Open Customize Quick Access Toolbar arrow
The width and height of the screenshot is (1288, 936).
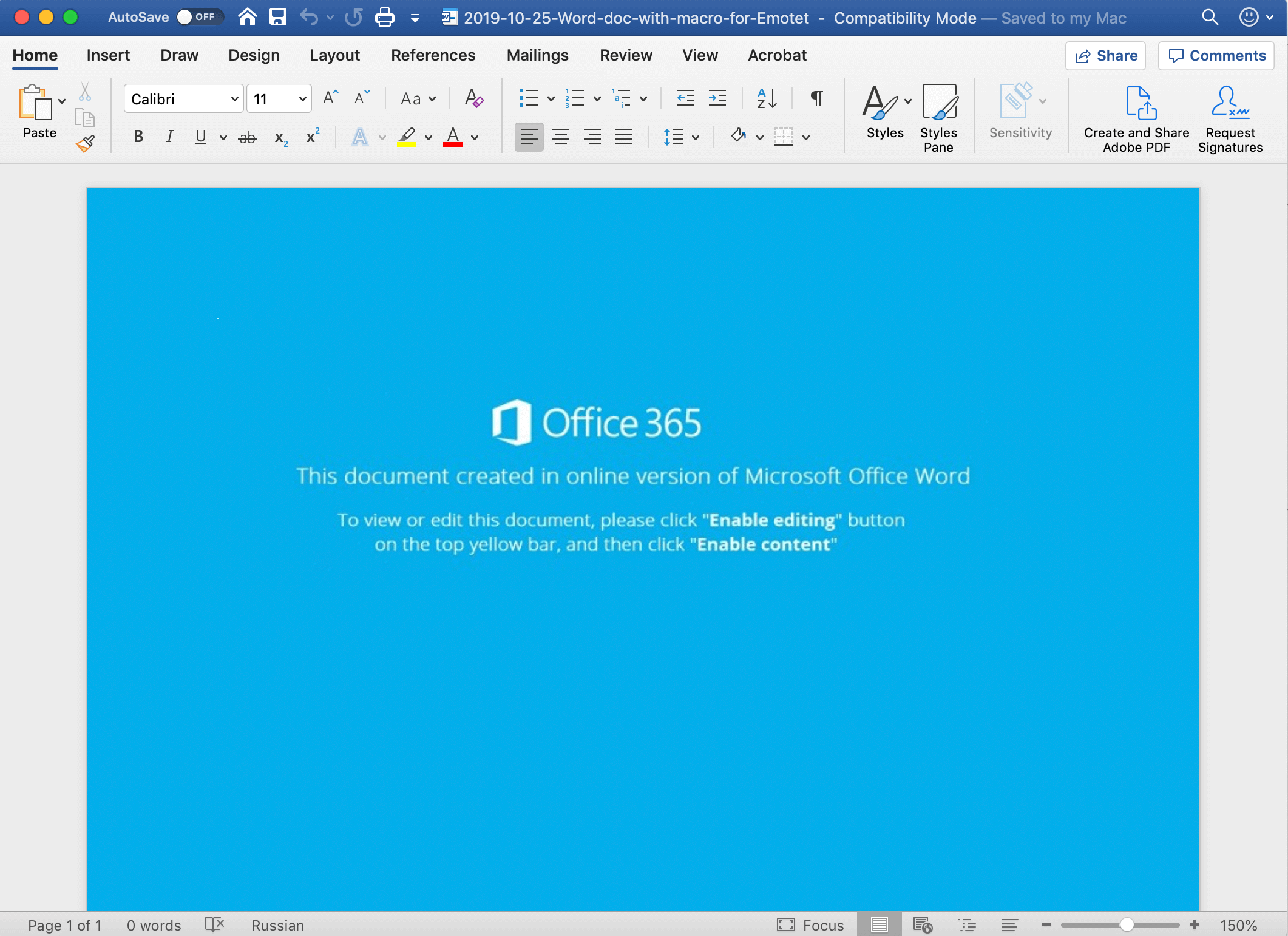coord(415,18)
